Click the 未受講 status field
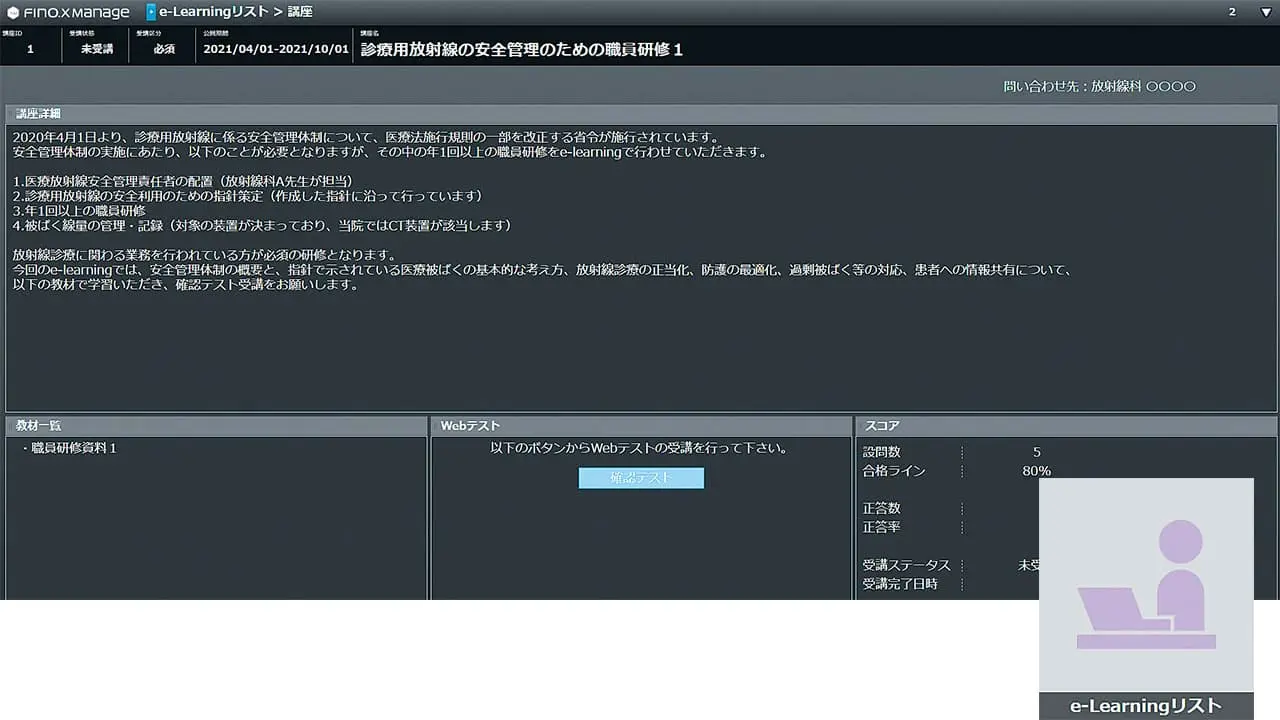This screenshot has height=720, width=1280. [x=96, y=47]
